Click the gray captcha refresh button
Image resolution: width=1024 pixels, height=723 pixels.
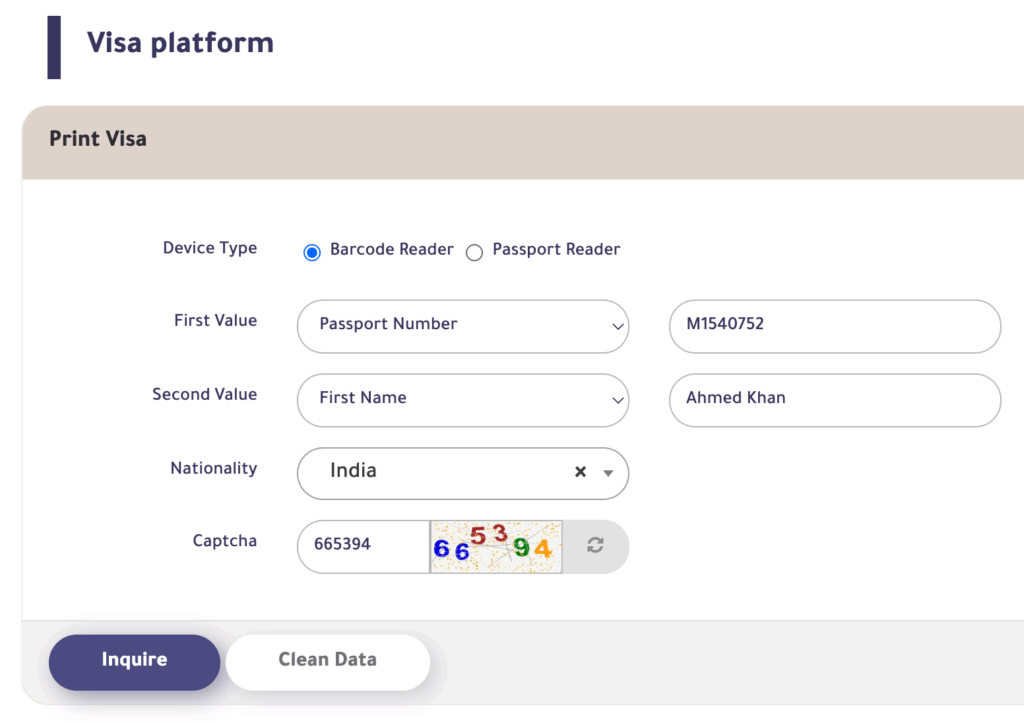pos(595,546)
